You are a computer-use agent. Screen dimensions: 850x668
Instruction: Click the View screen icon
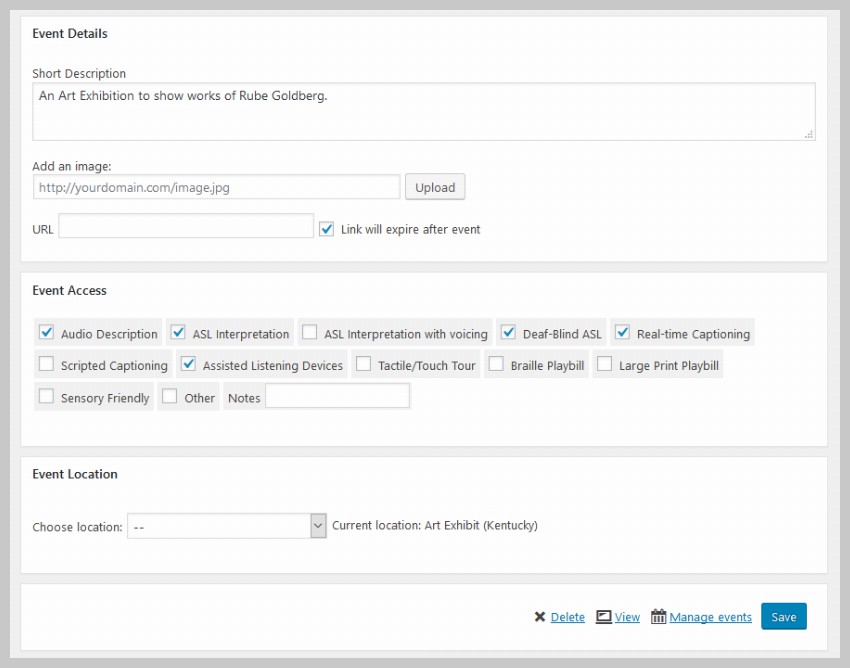603,617
